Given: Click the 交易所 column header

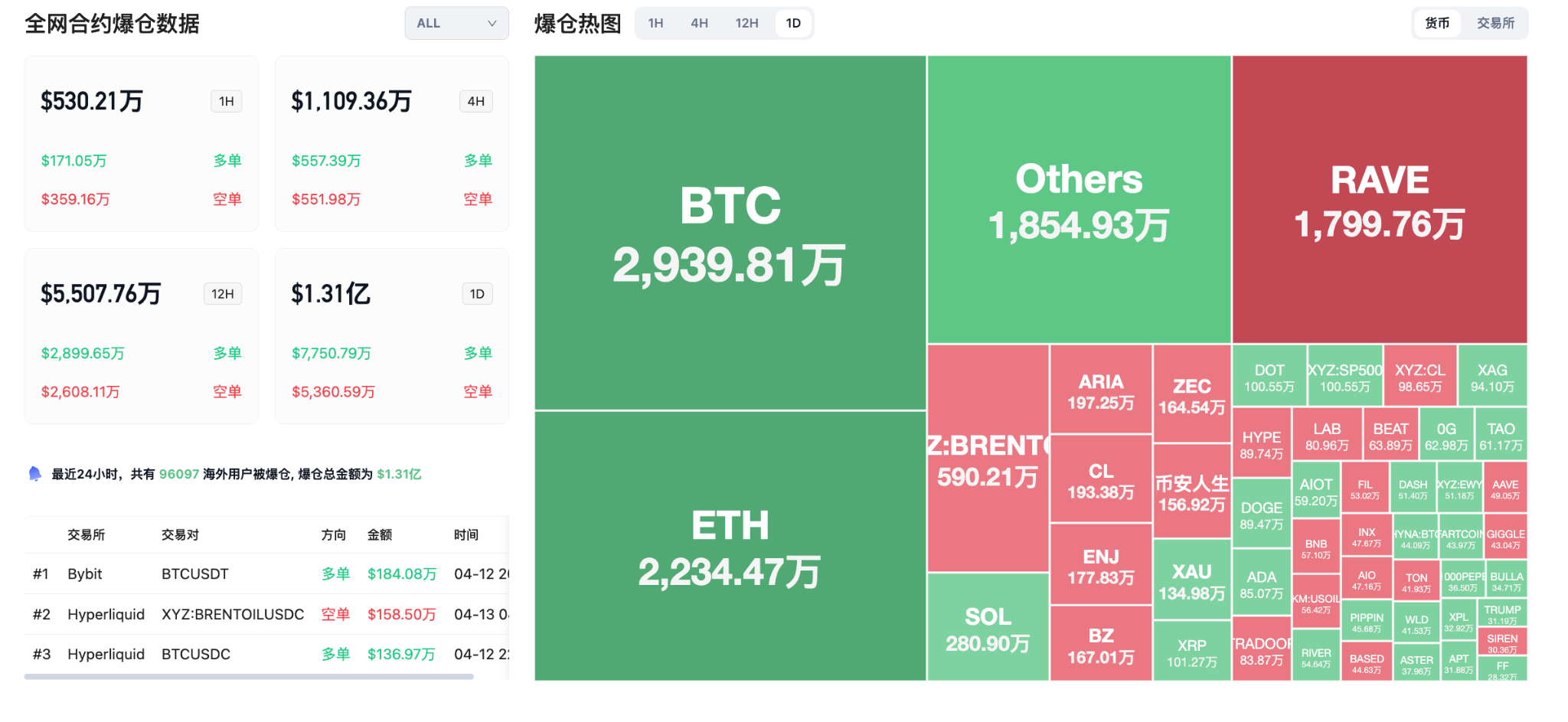Looking at the screenshot, I should 86,534.
